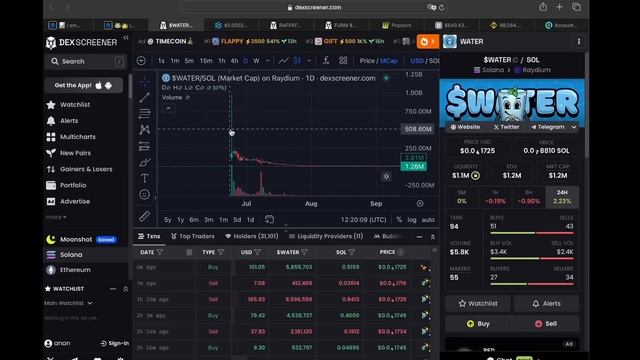Open the indicators fx menu
This screenshot has width=640, height=360.
pos(326,61)
